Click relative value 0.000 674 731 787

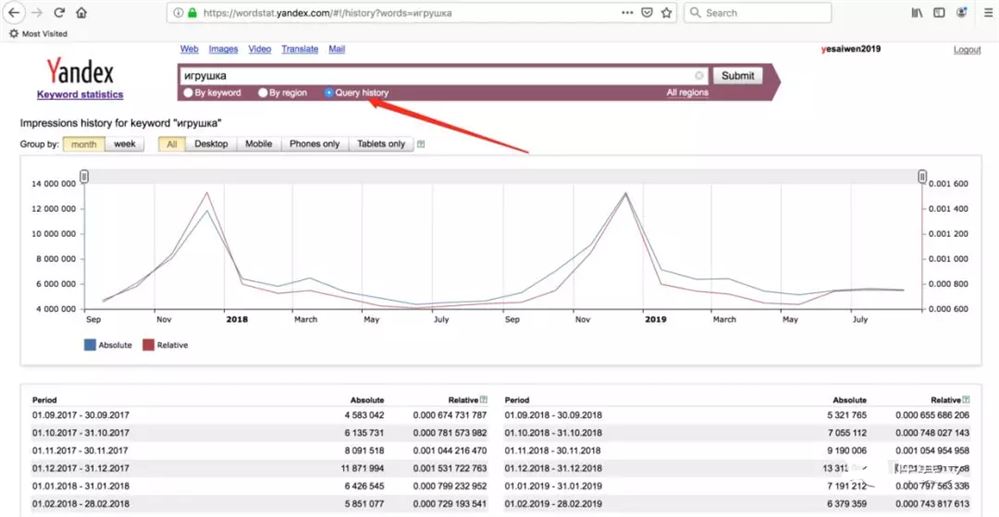(450, 415)
